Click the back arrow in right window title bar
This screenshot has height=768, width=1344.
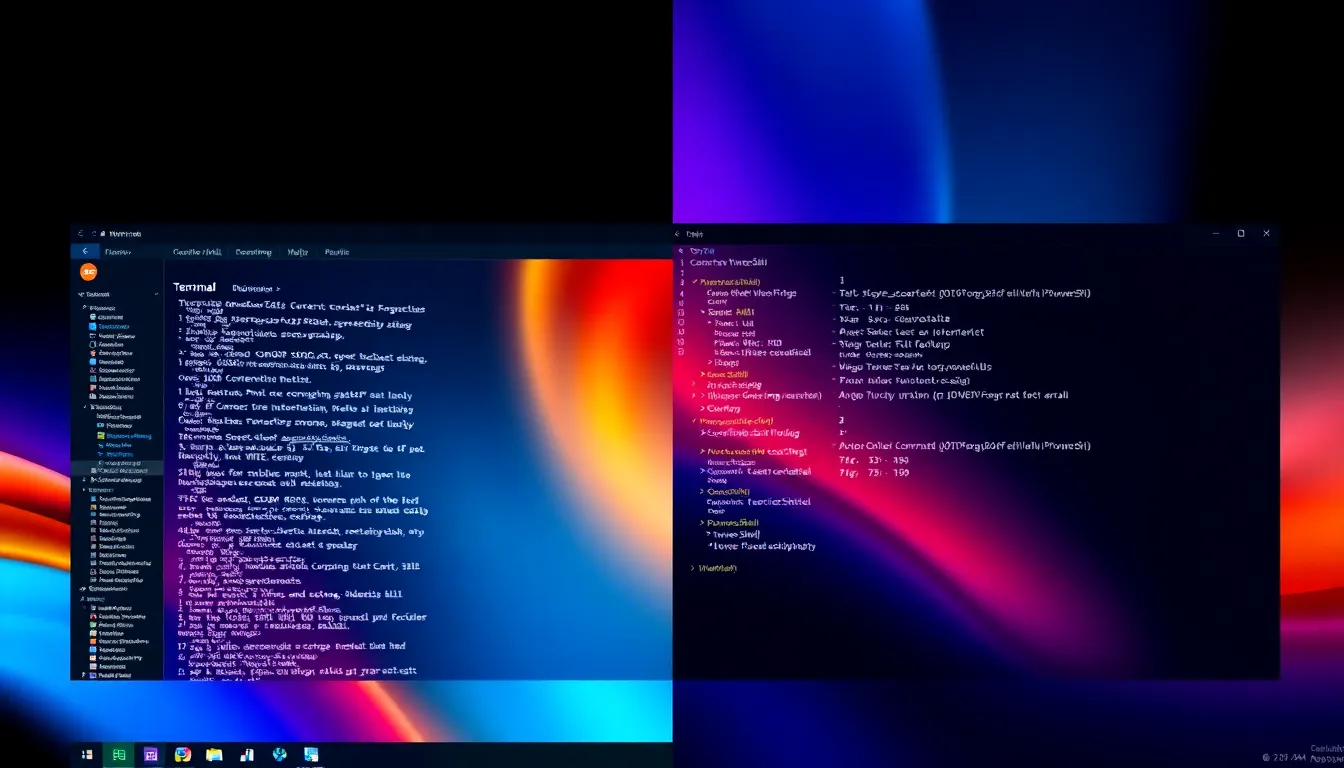click(679, 234)
